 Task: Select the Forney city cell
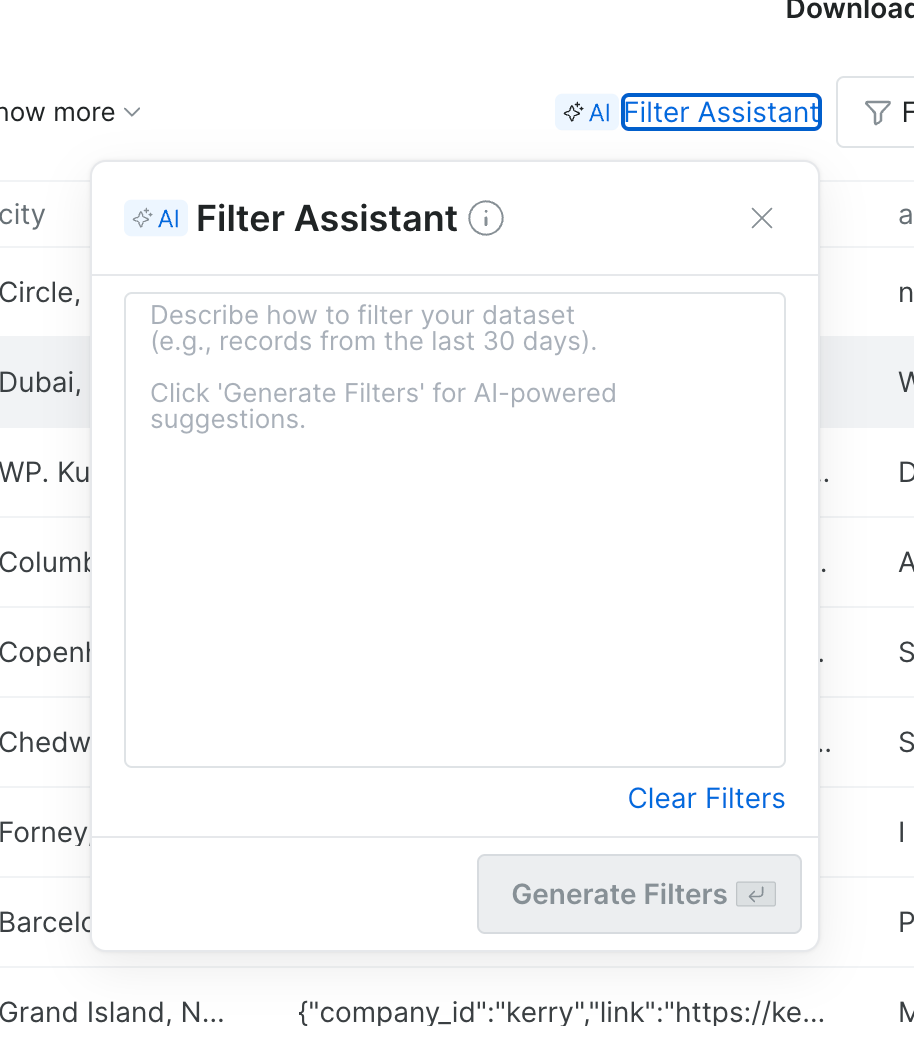click(45, 832)
